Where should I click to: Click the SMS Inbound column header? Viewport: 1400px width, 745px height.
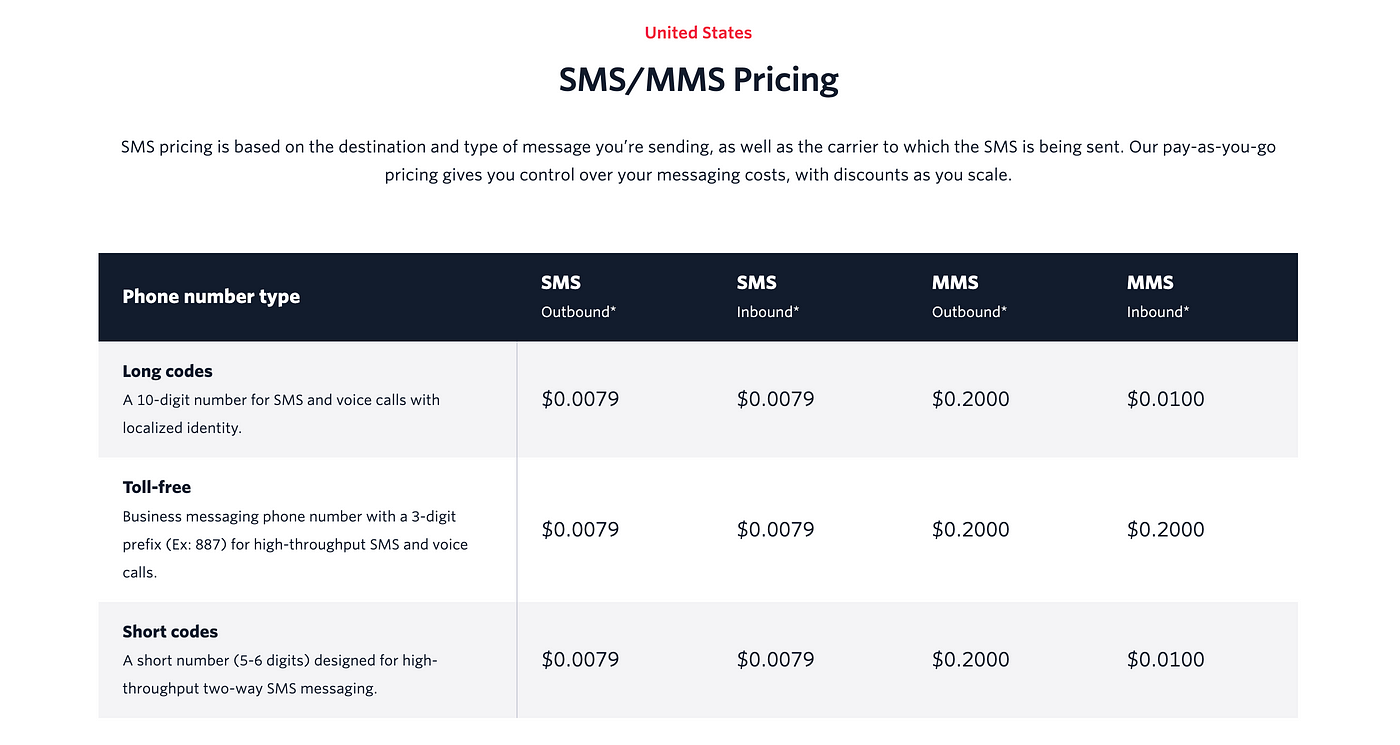(768, 296)
